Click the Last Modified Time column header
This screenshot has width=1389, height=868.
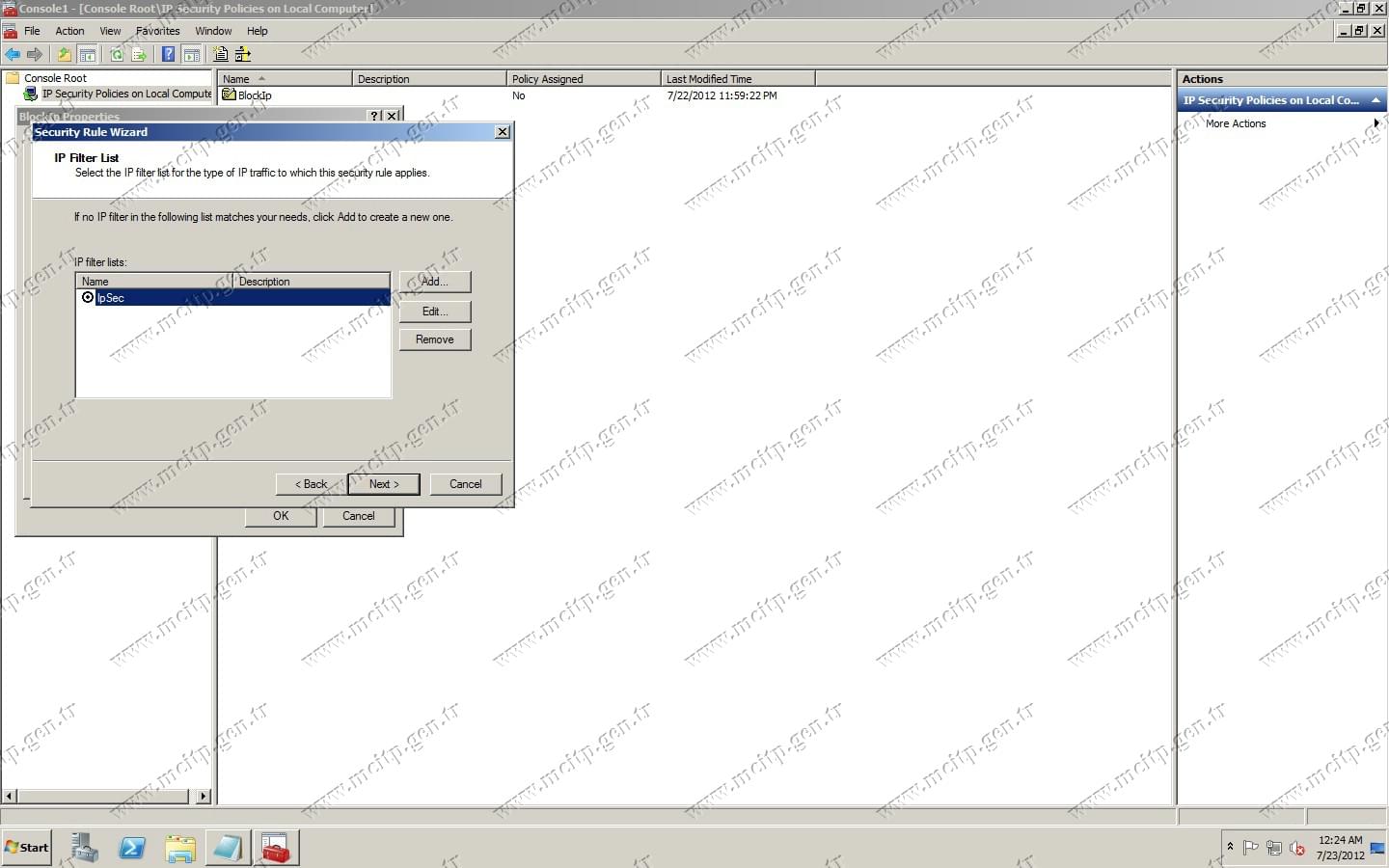click(x=738, y=79)
